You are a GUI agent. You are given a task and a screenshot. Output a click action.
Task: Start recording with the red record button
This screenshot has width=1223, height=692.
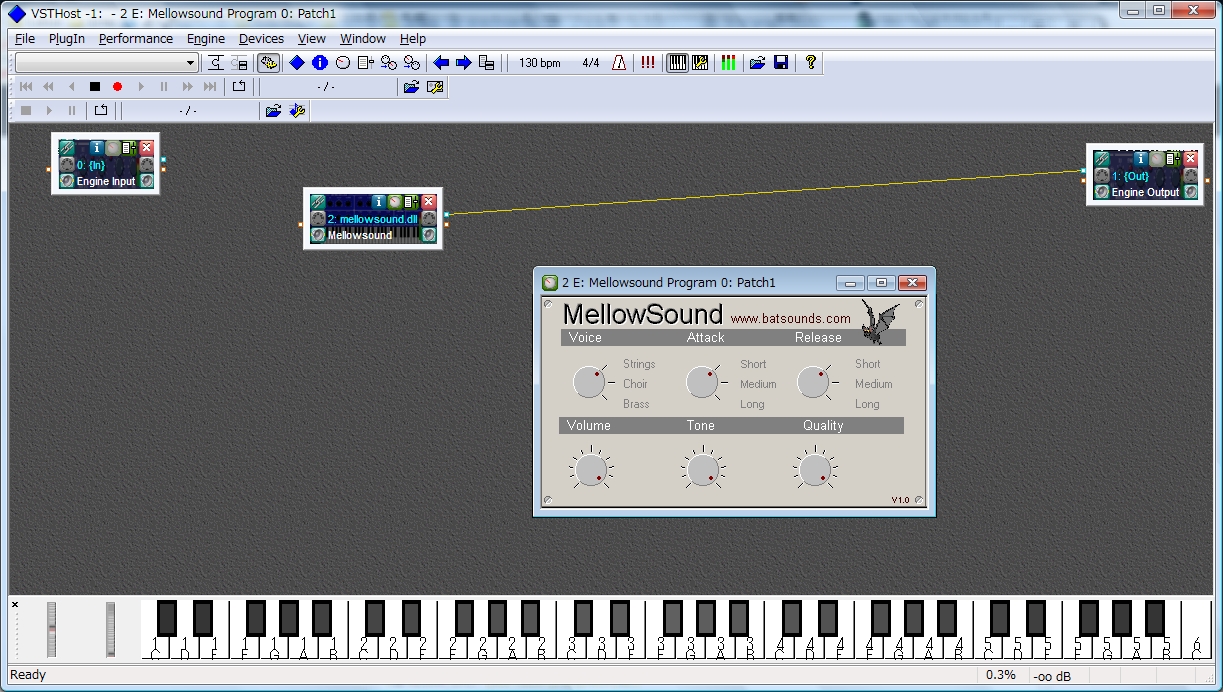coord(118,87)
